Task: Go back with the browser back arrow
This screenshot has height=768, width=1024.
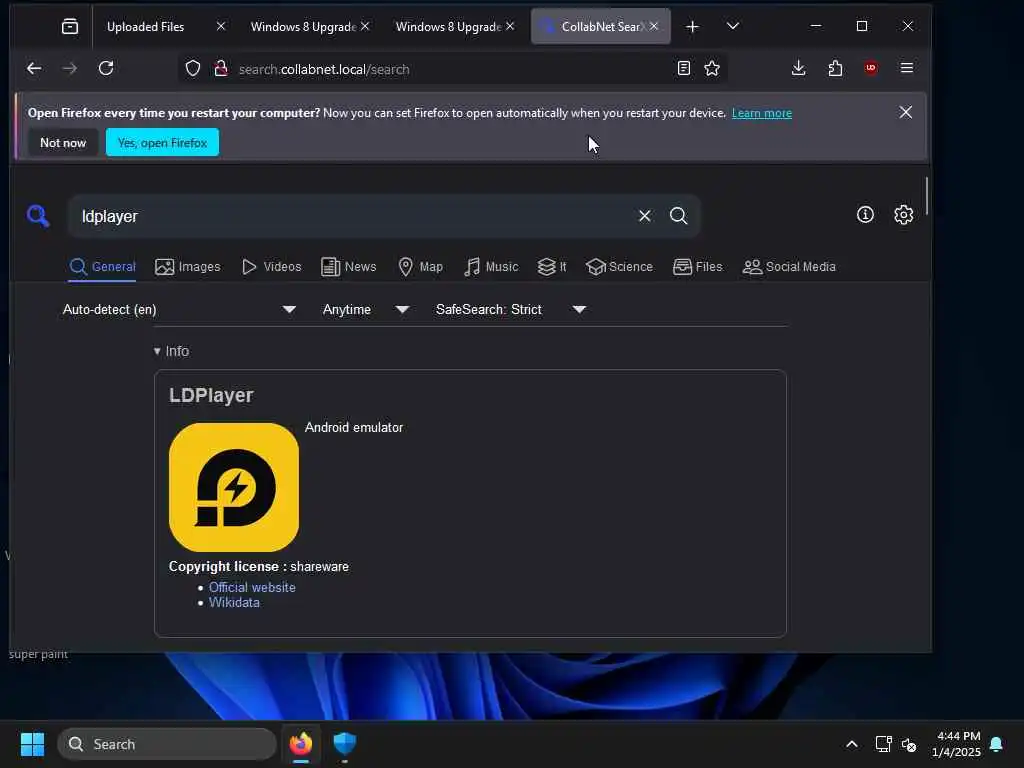Action: click(x=34, y=68)
